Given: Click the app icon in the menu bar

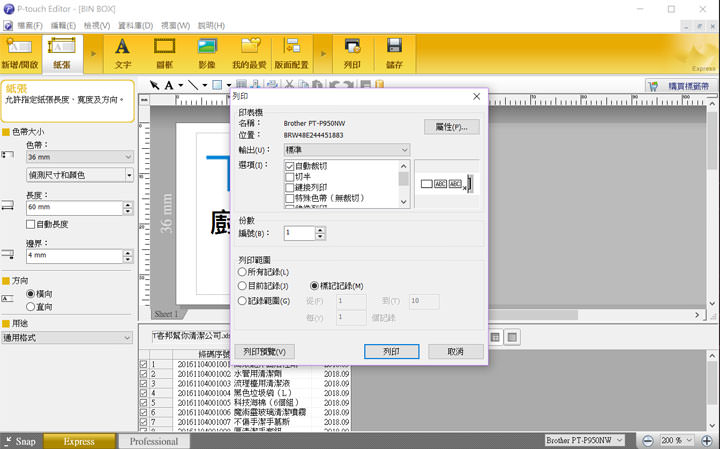Looking at the screenshot, I should 8,26.
